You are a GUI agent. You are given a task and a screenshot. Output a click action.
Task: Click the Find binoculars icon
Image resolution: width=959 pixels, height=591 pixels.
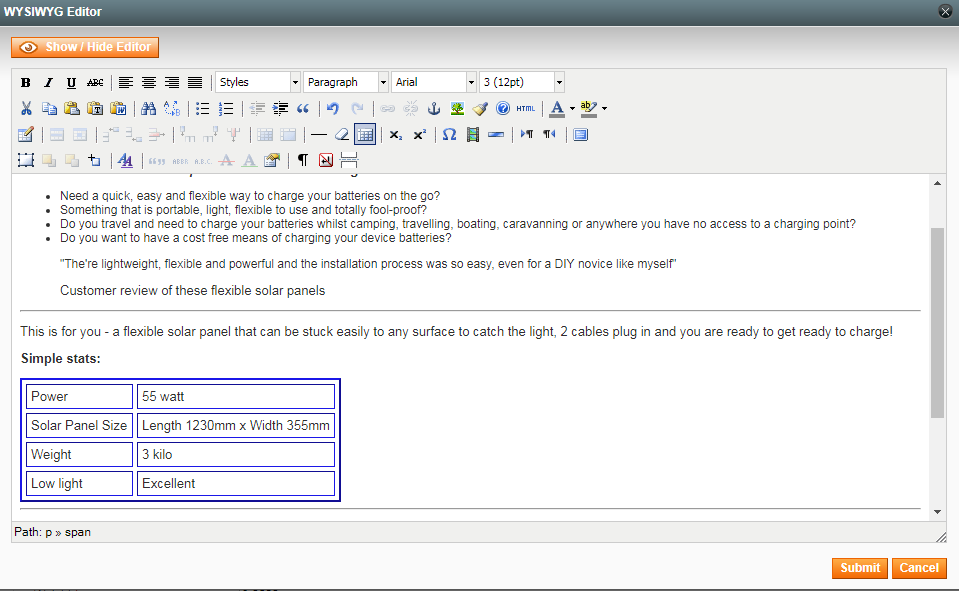pos(148,109)
